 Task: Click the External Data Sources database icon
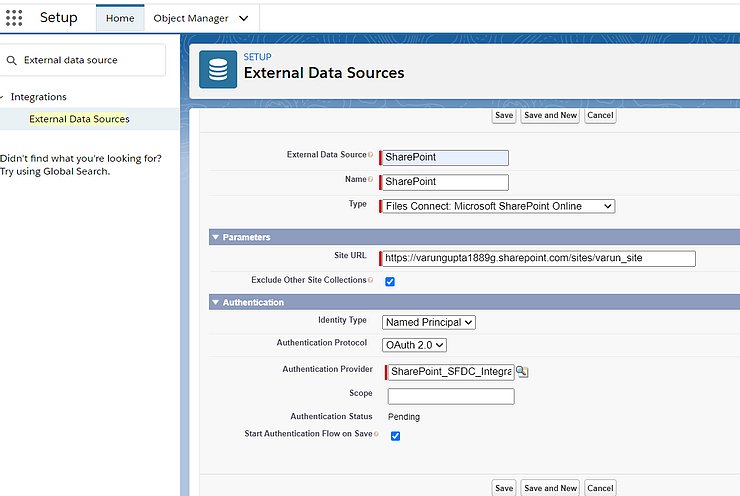point(218,69)
